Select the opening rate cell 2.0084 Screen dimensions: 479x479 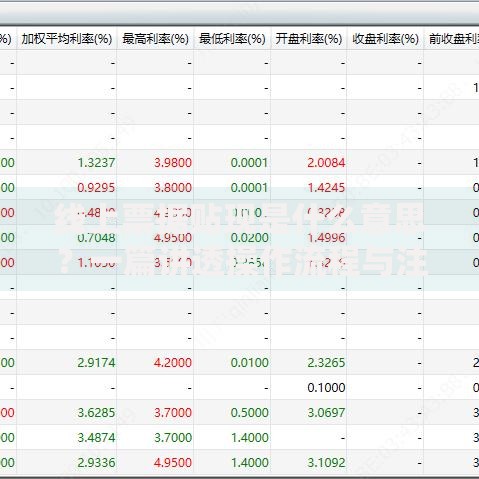pyautogui.click(x=326, y=163)
